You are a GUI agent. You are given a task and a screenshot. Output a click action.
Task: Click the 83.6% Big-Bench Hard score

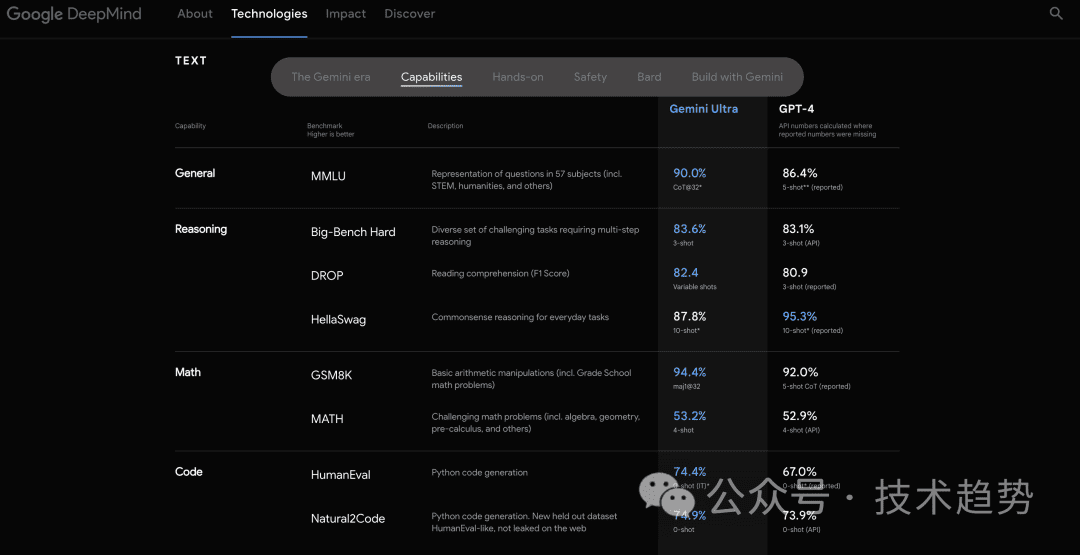pos(689,229)
